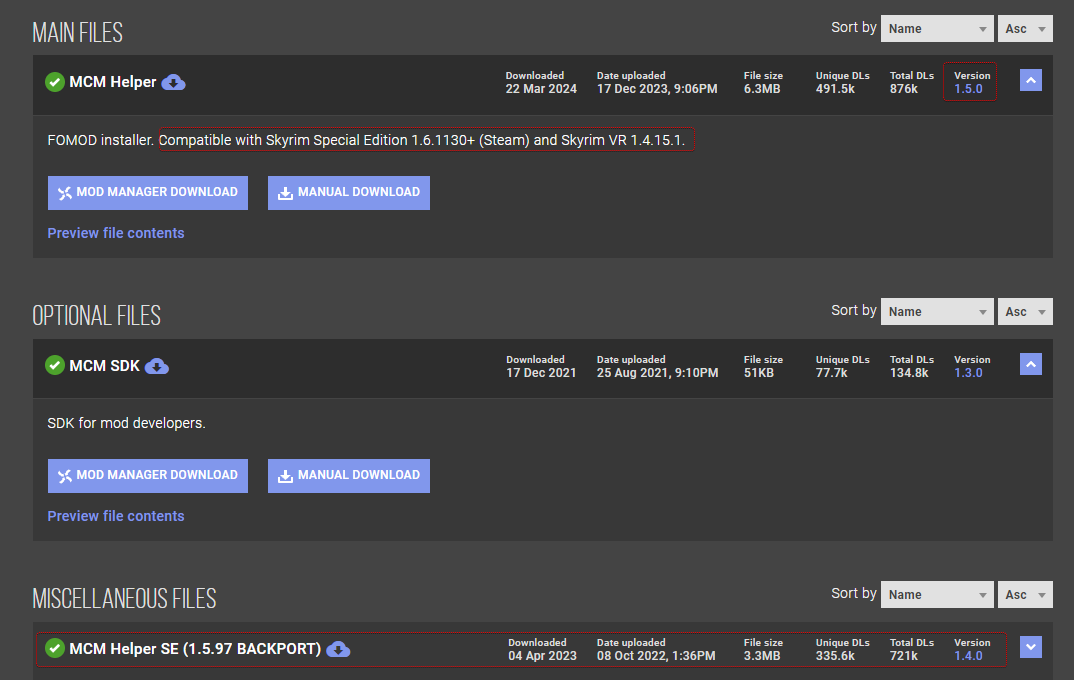
Task: Open Main Files Asc order dropdown
Action: 1025,29
